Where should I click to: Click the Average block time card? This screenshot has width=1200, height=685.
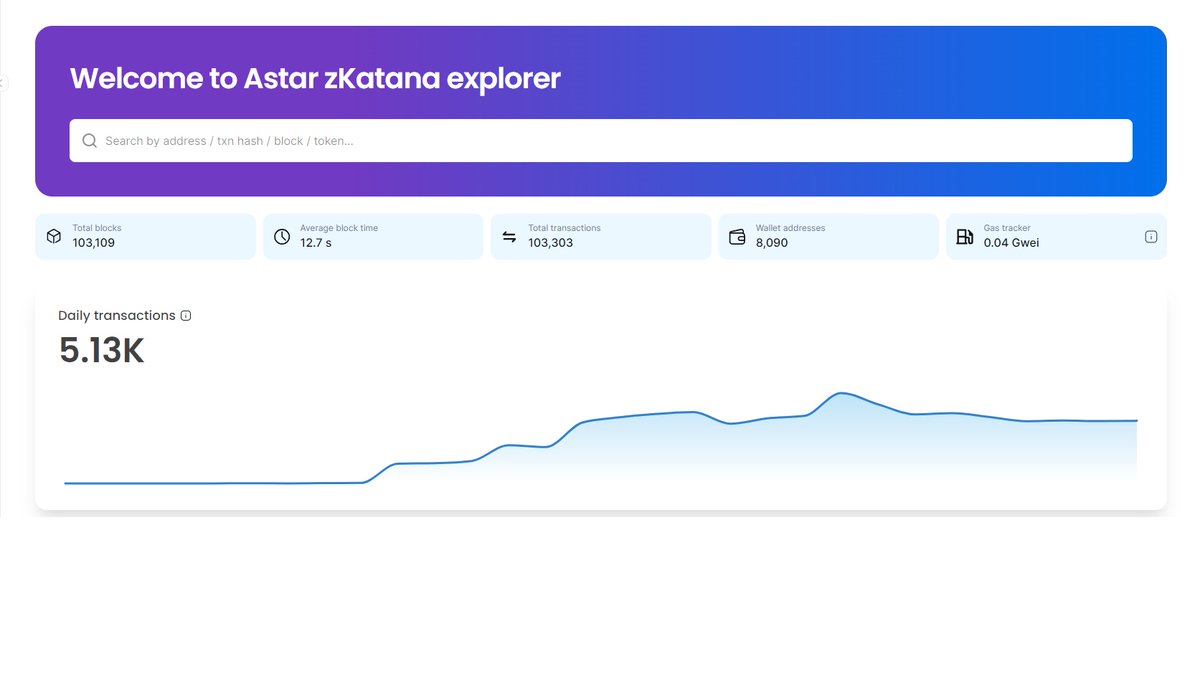(x=373, y=237)
